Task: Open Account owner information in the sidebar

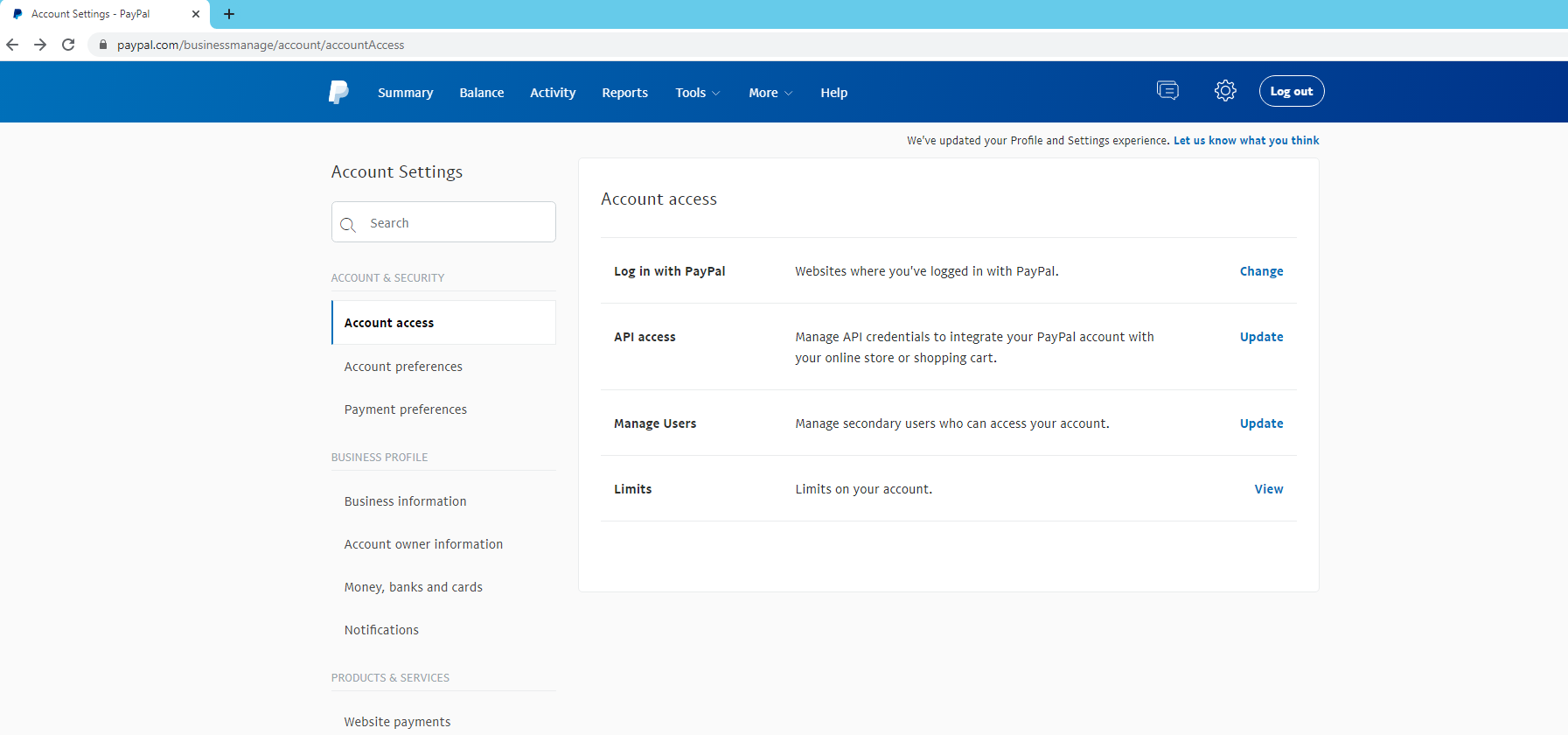Action: [423, 544]
